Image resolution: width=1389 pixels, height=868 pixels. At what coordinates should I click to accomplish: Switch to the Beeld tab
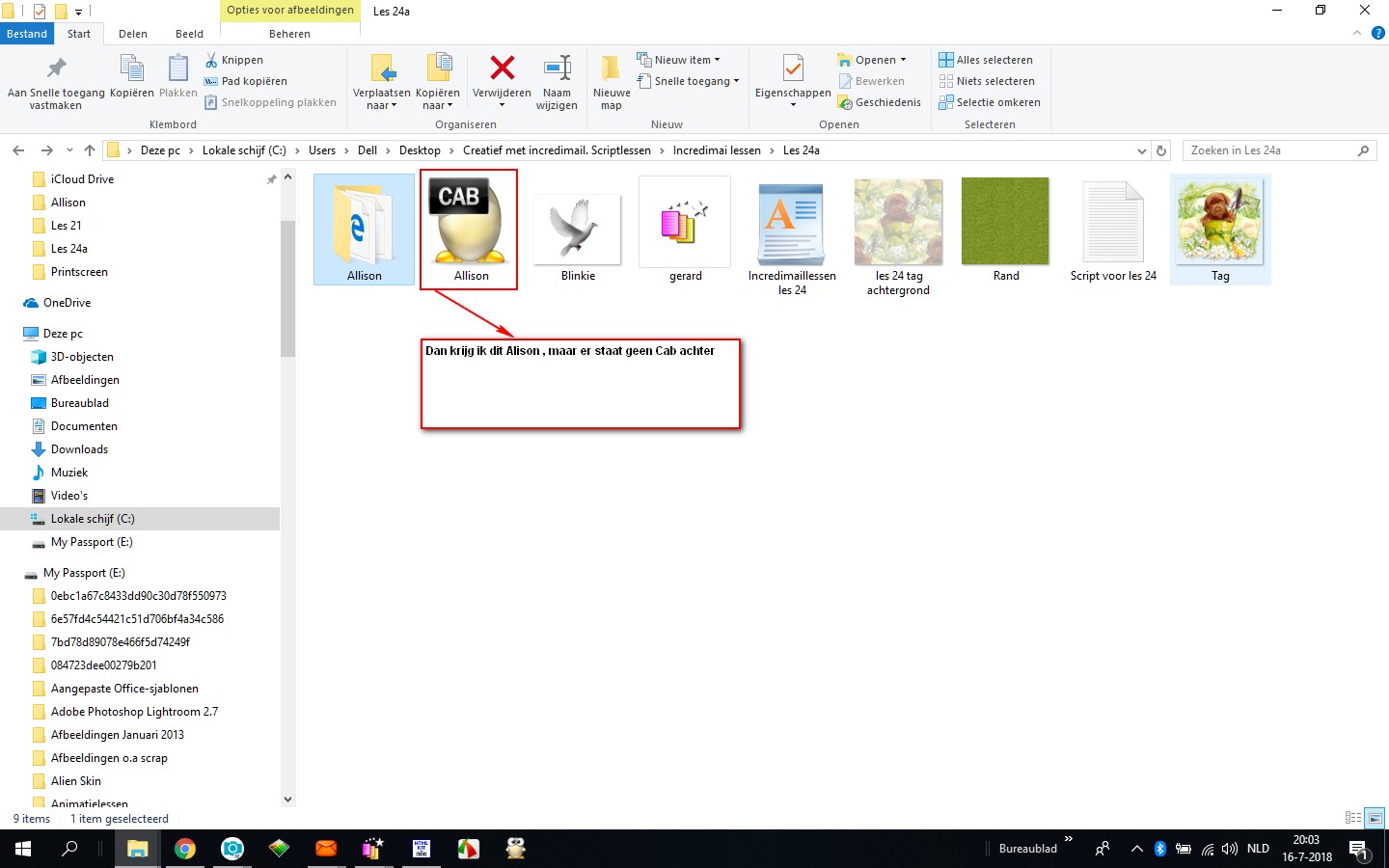(189, 34)
